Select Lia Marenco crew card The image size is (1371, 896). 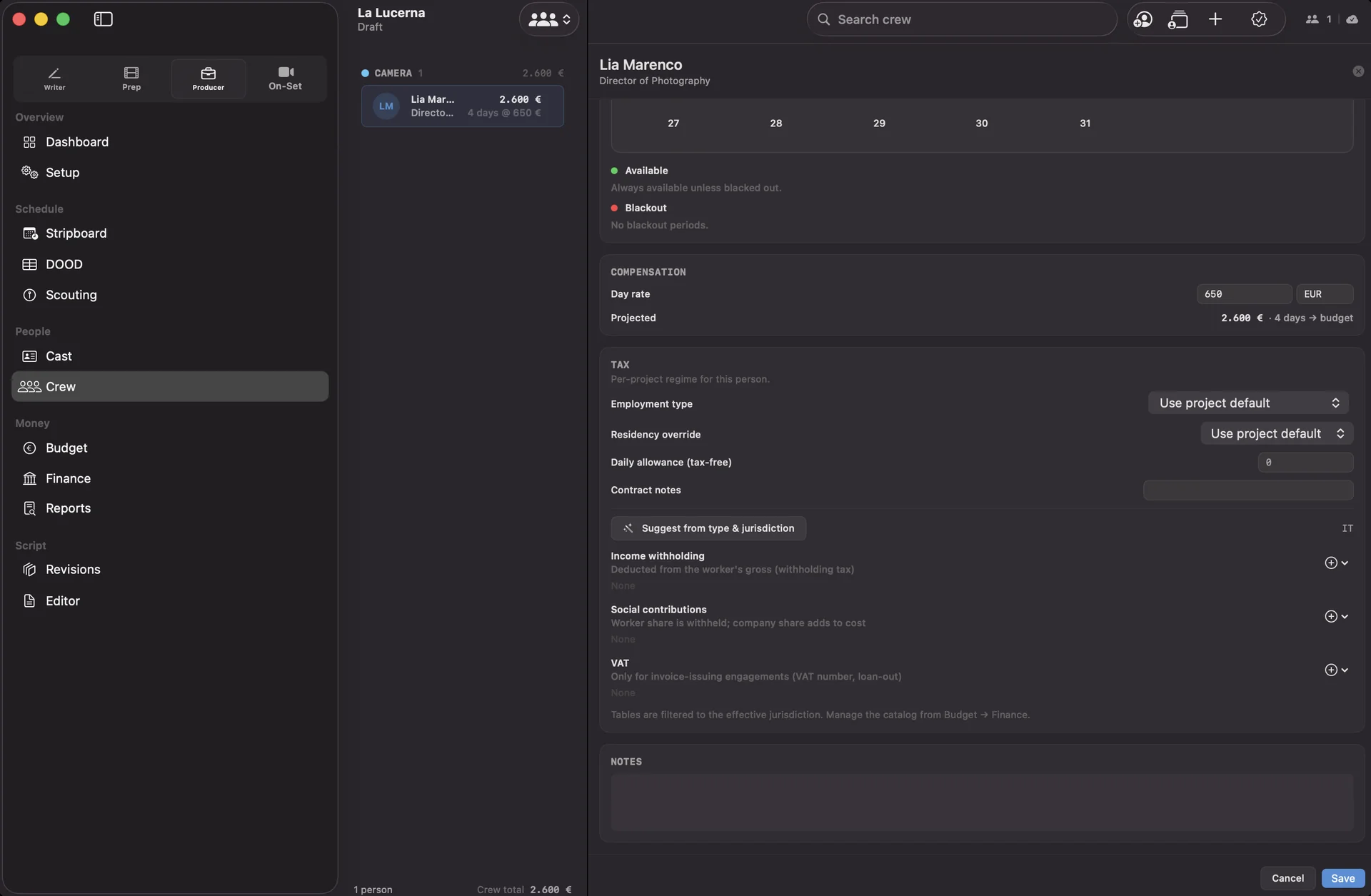462,106
